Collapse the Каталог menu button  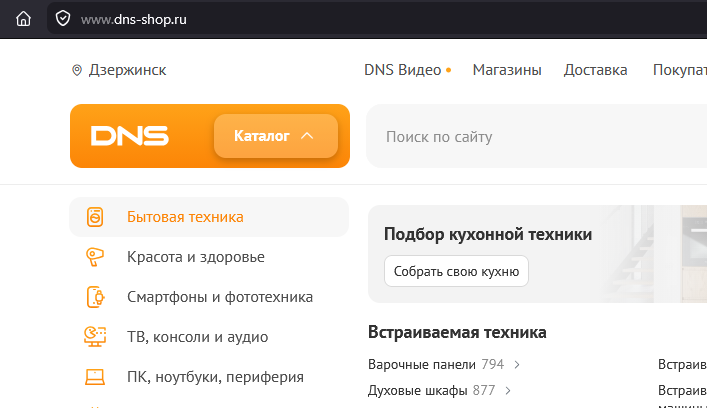(276, 136)
